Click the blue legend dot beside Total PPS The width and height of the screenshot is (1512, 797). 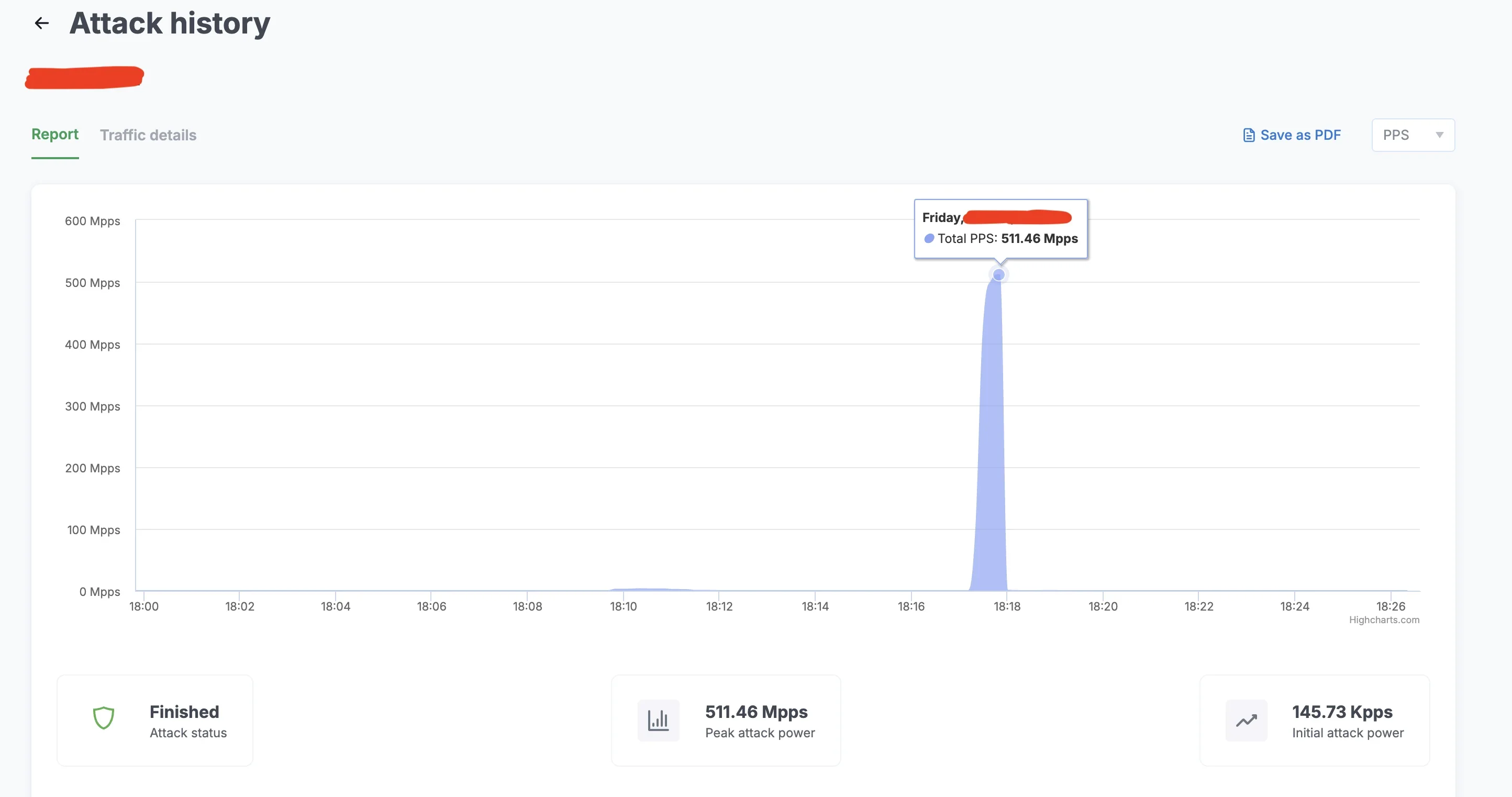coord(929,238)
